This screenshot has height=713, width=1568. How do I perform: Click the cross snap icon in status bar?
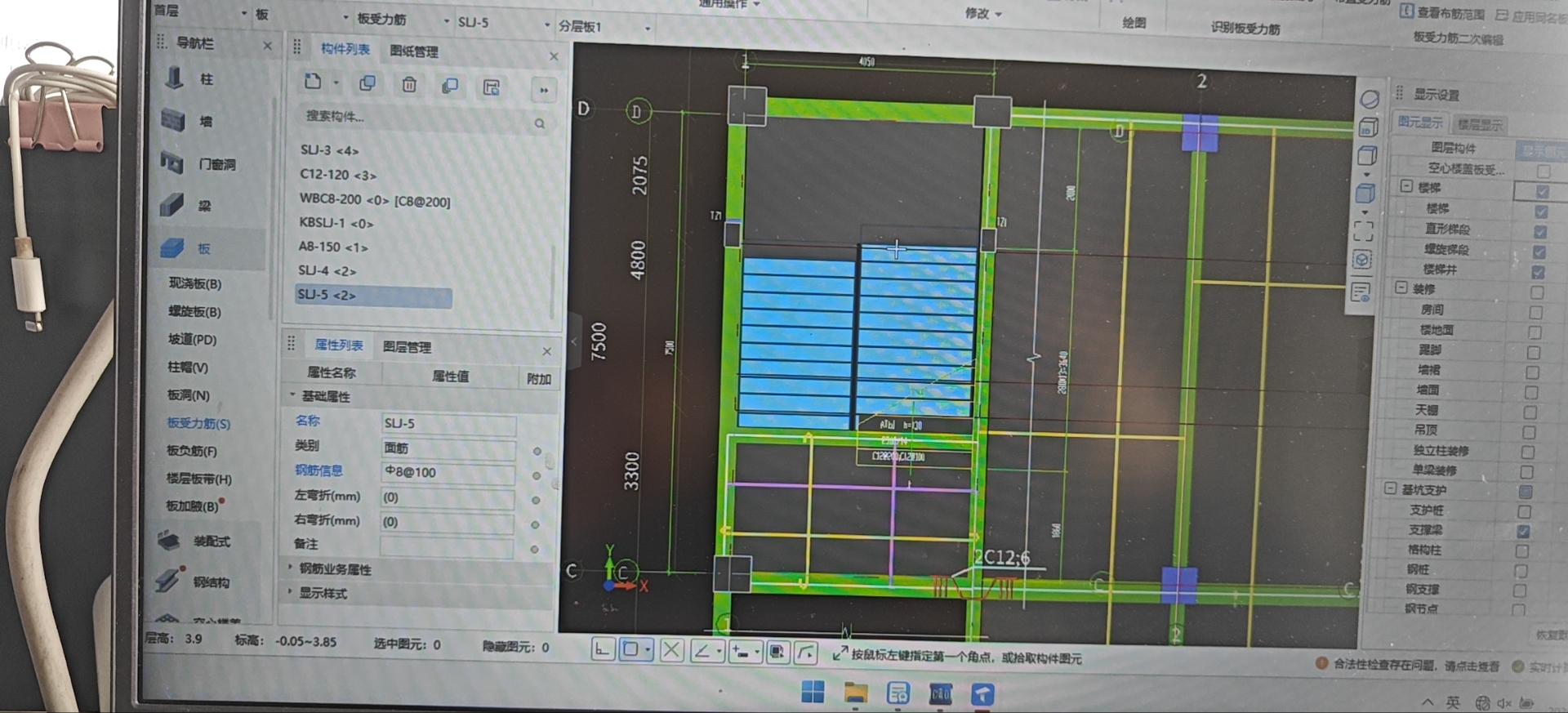click(671, 651)
